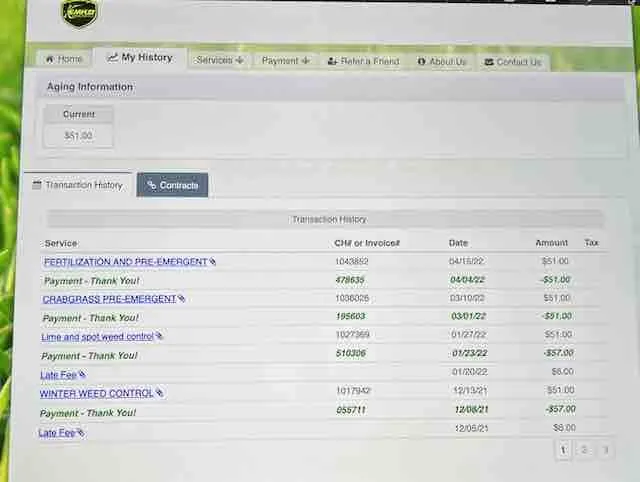Open the Refer a Friend page
The height and width of the screenshot is (482, 640).
click(x=363, y=61)
